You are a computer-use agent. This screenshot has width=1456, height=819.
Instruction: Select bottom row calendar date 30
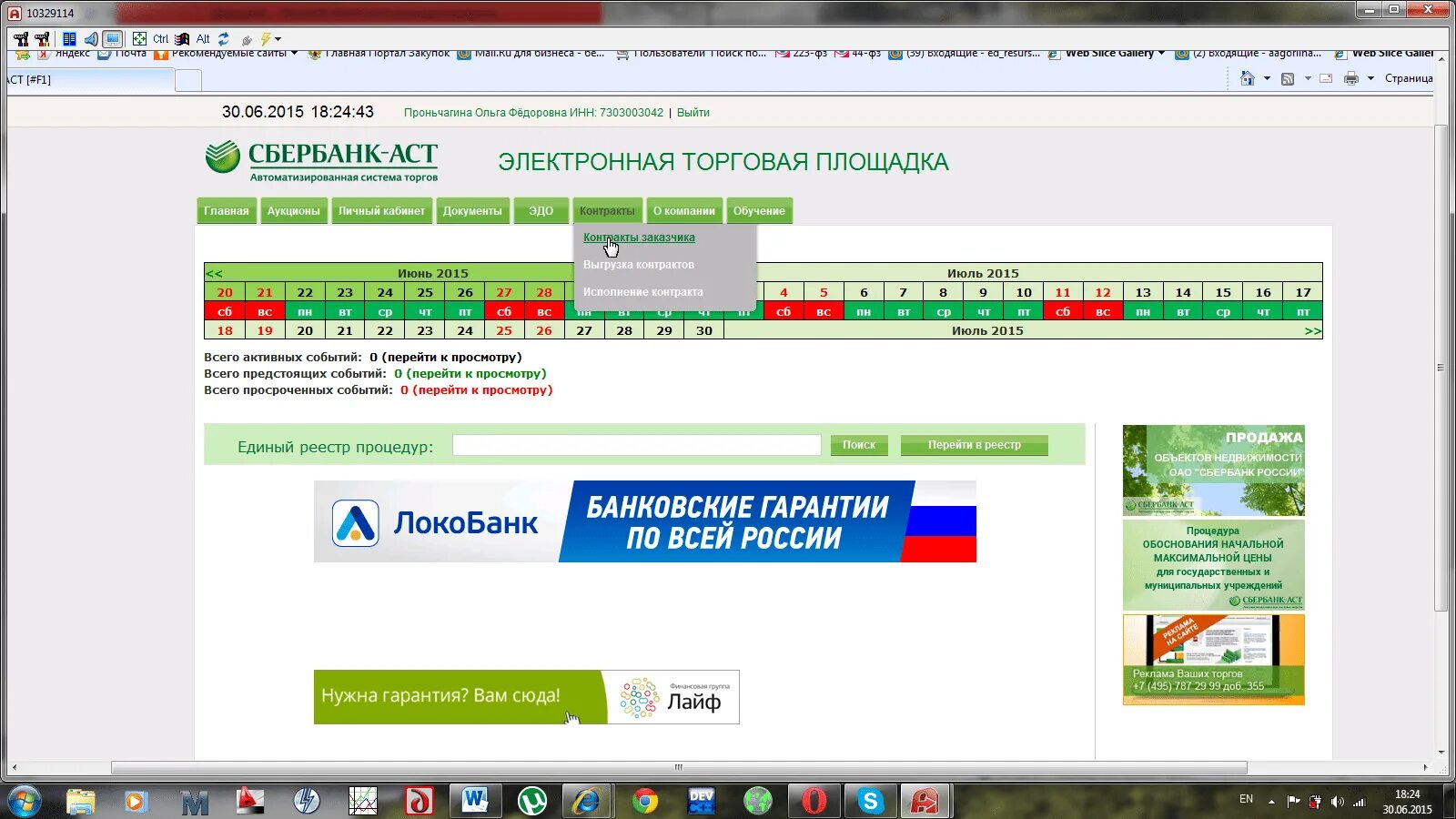coord(704,330)
